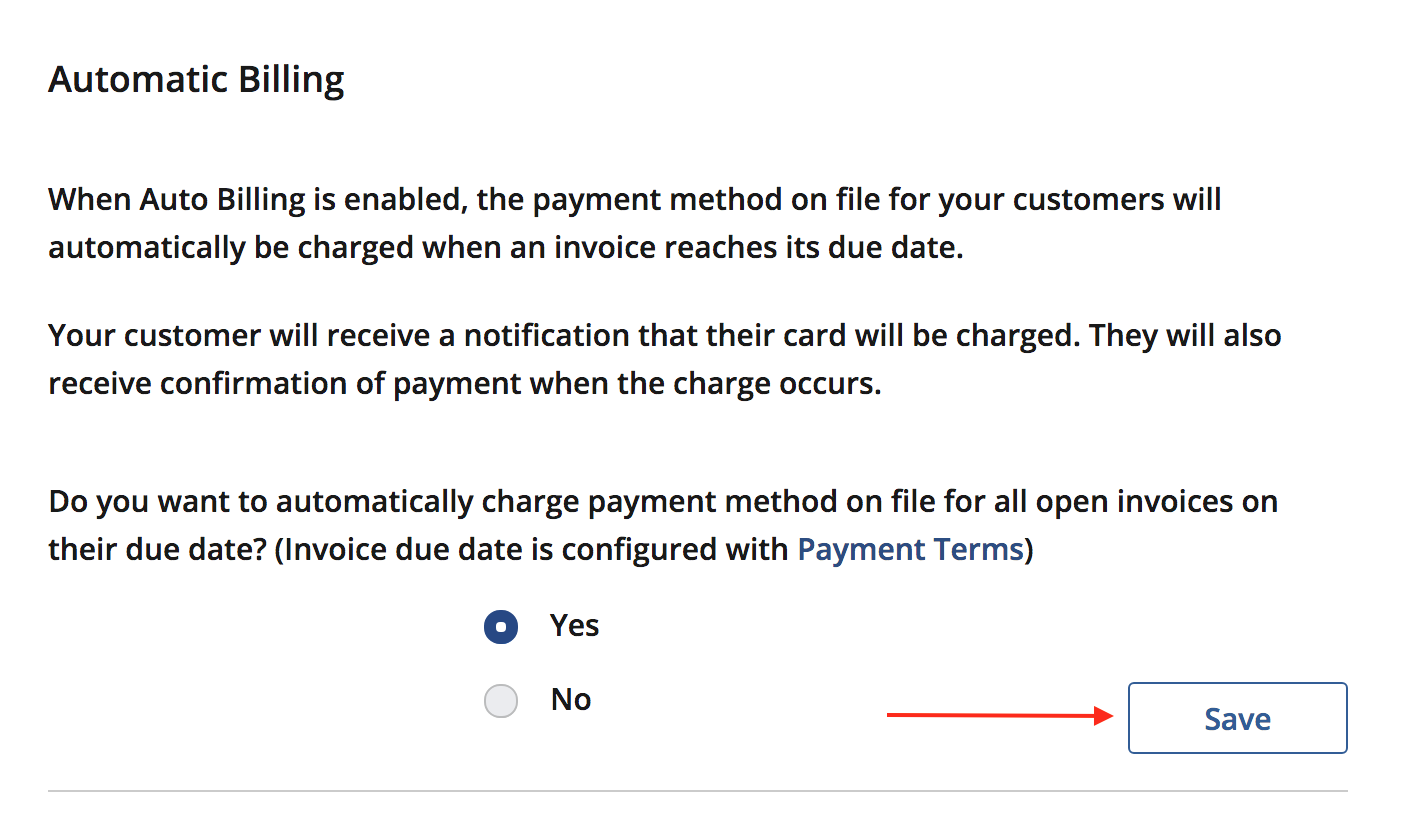Confirm auto billing changes with Save
Screen dimensions: 1402x836
[x=1237, y=718]
